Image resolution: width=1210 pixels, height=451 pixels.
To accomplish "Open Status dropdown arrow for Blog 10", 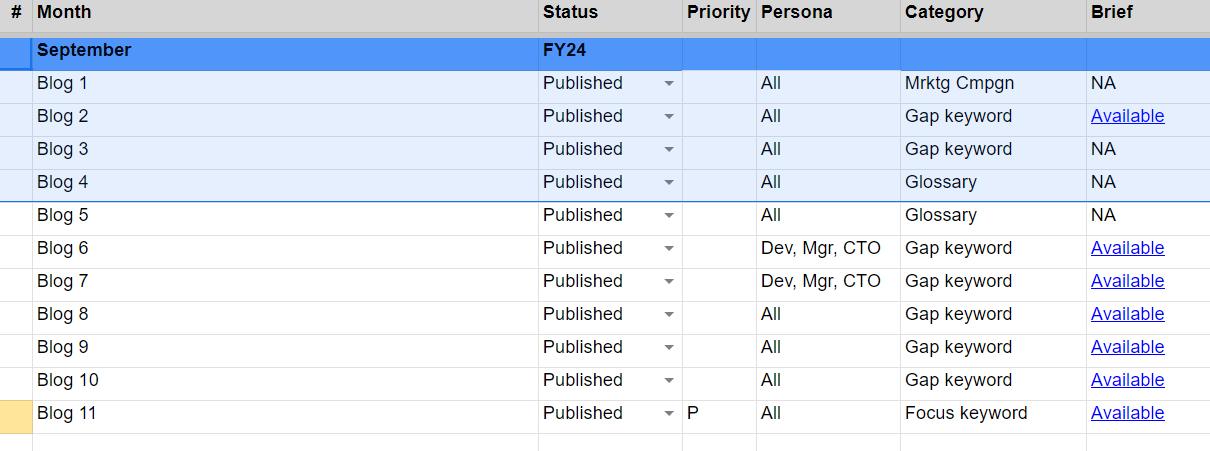I will point(669,381).
